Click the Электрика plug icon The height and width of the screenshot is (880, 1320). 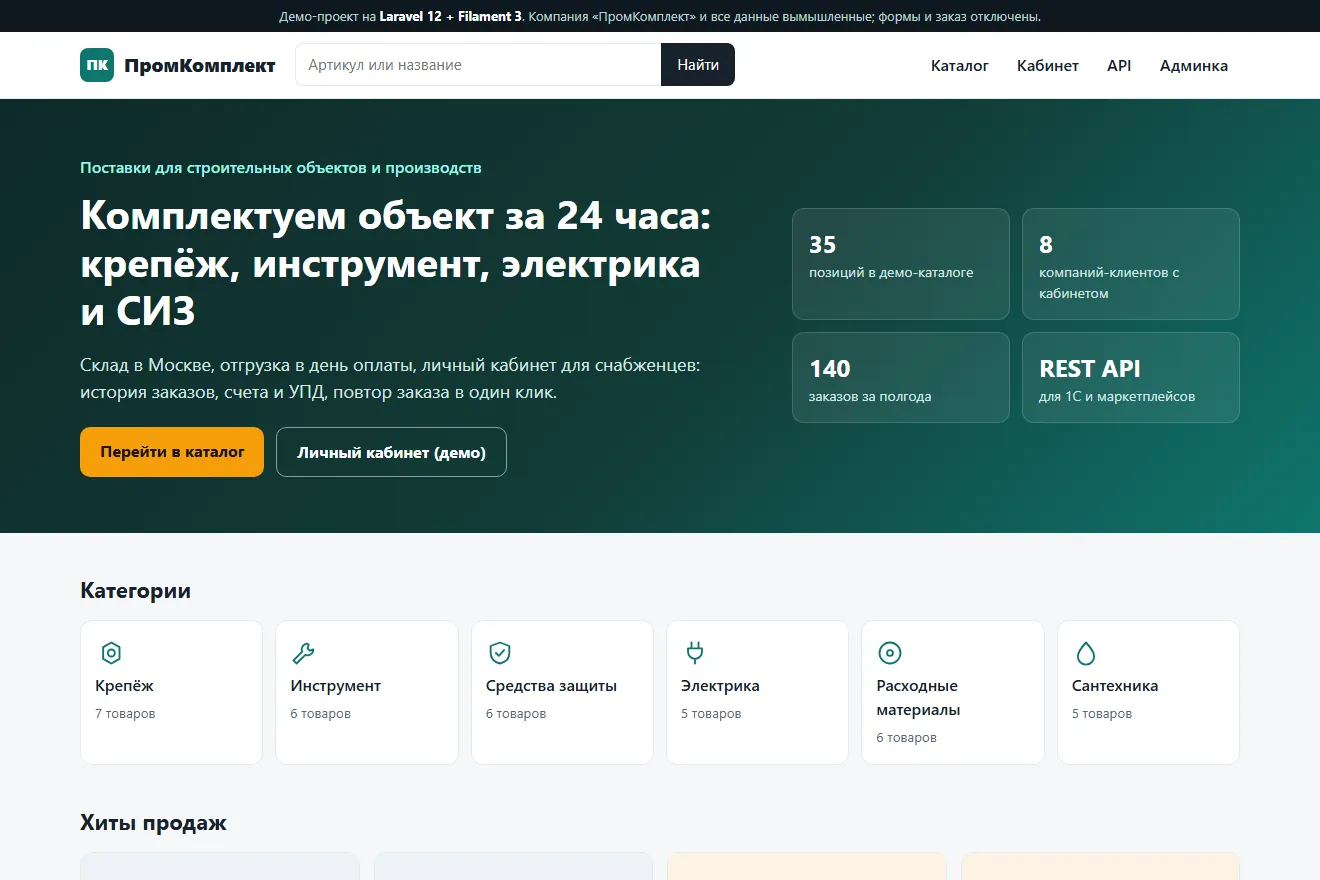(x=694, y=653)
